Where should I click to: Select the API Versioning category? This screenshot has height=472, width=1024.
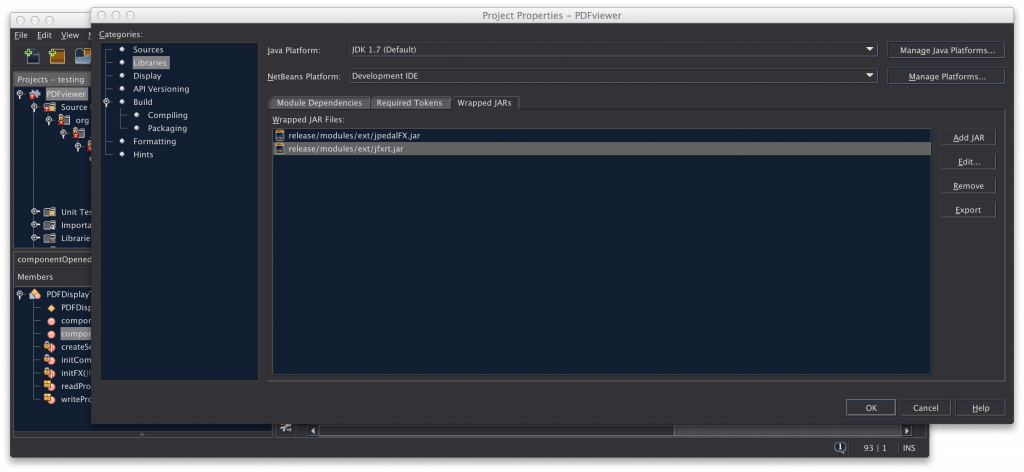[x=160, y=89]
